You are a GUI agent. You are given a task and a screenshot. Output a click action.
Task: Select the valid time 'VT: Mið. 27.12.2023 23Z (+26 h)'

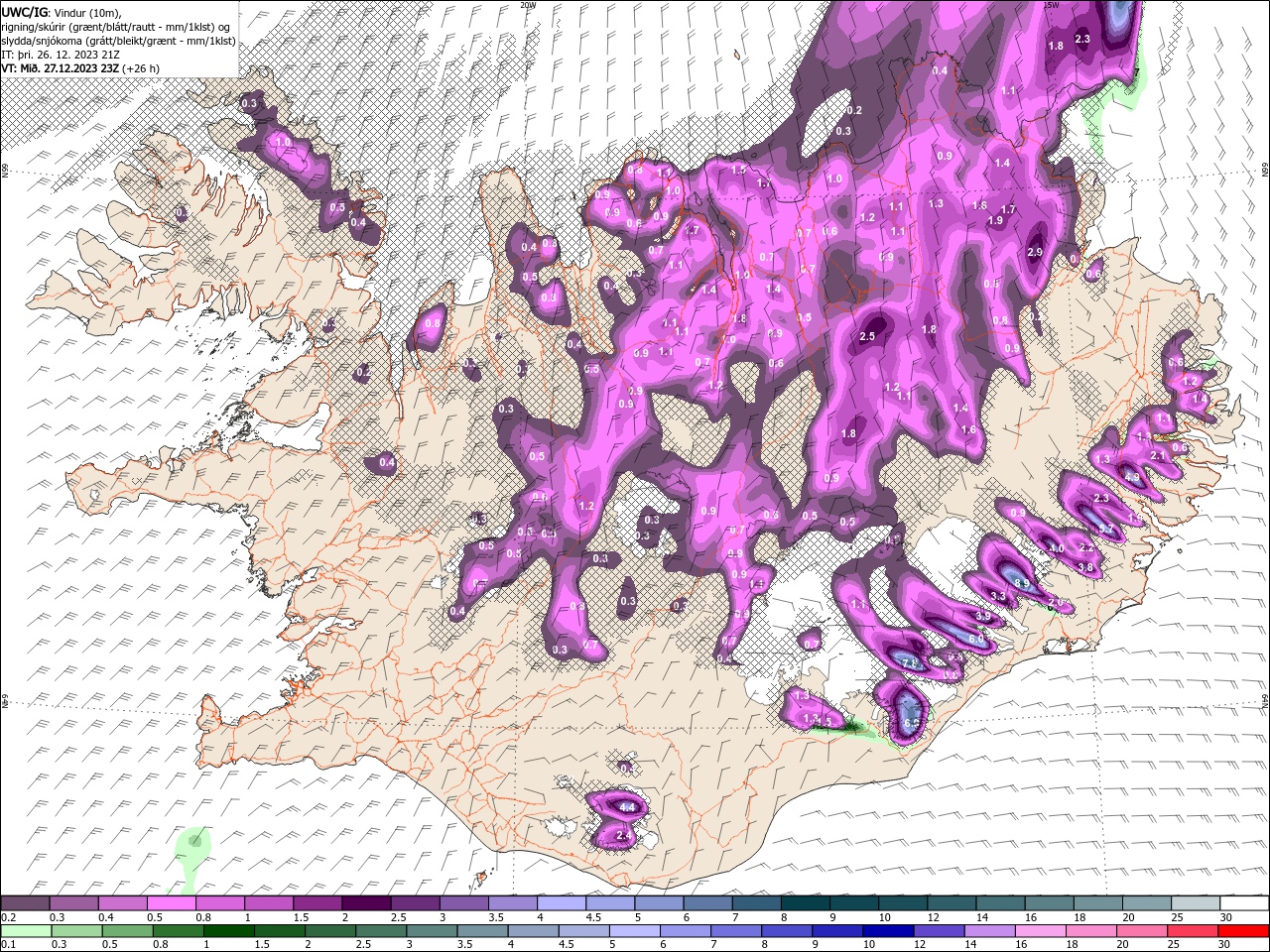coord(80,68)
